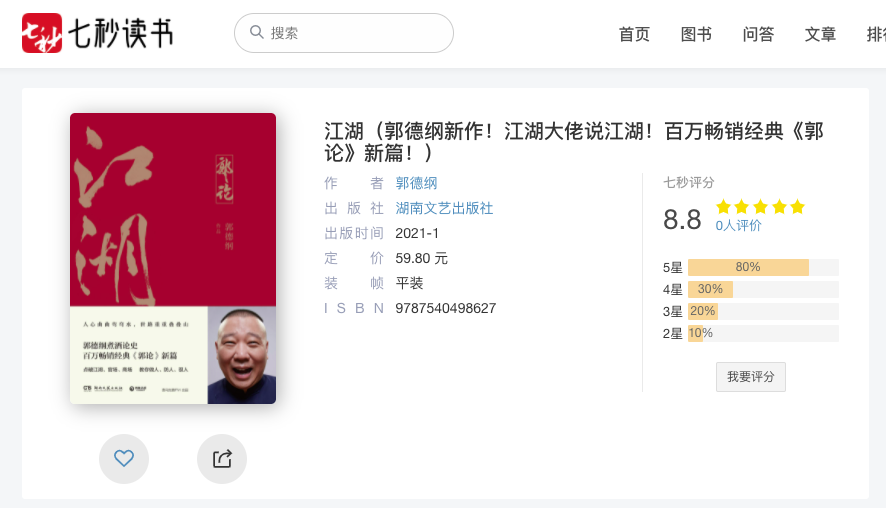
Task: Click the 5星 80% rating bar
Action: click(763, 267)
